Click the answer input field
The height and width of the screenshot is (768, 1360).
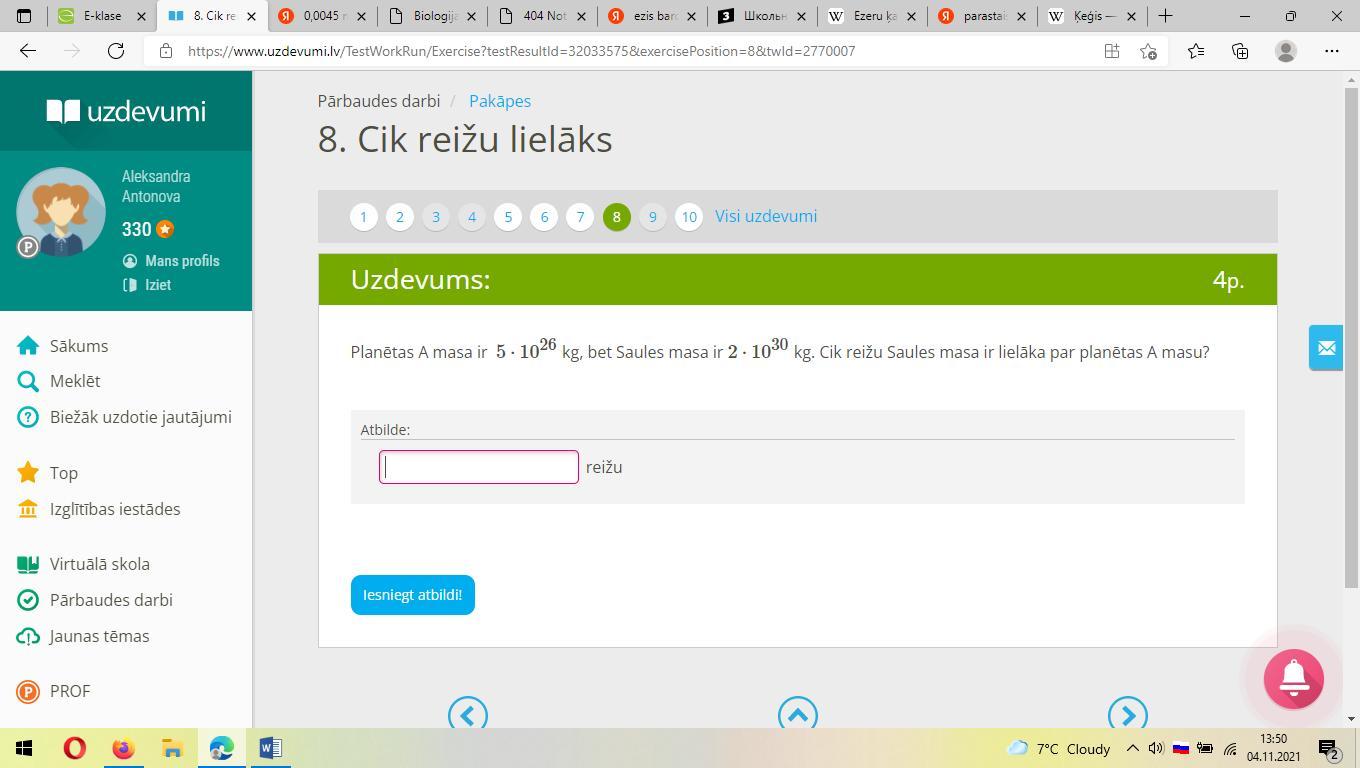point(479,467)
